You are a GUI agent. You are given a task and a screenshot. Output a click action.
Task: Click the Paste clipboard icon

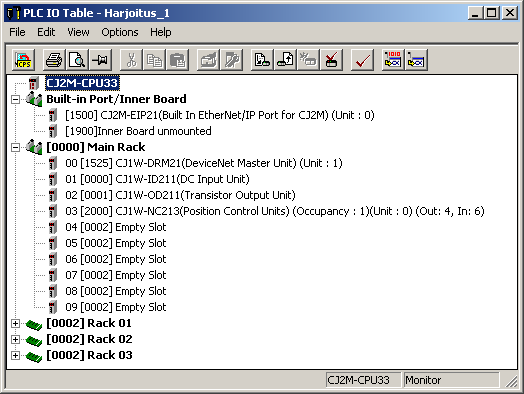click(x=177, y=60)
